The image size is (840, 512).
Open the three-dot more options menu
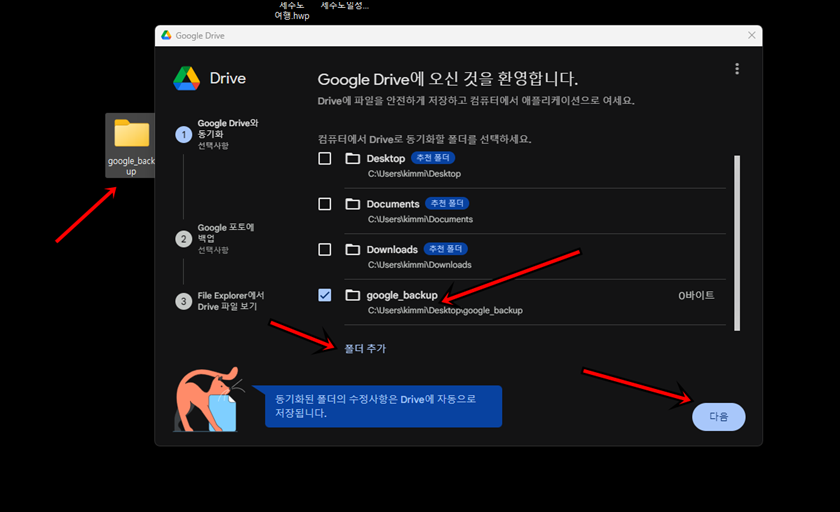[737, 69]
